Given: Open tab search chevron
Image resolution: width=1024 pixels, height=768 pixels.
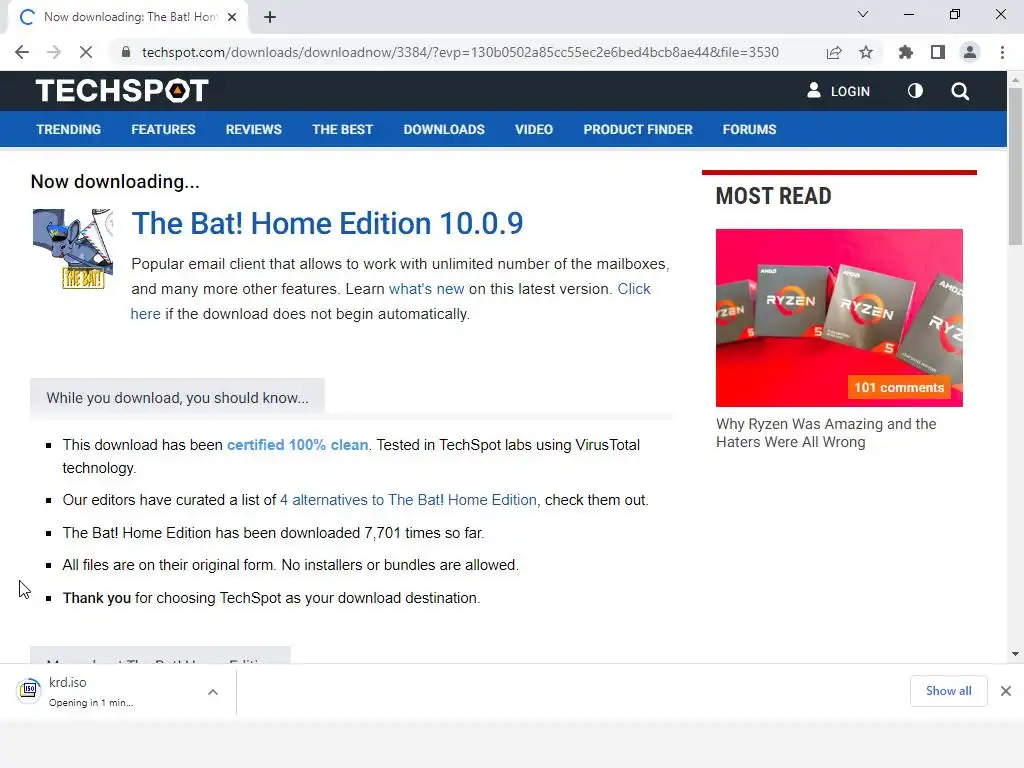Looking at the screenshot, I should (x=863, y=14).
